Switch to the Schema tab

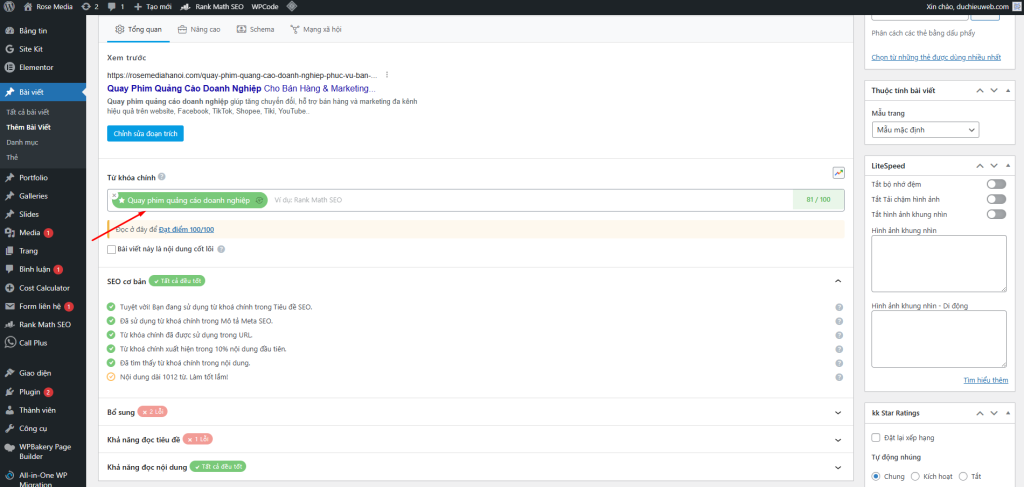point(255,30)
